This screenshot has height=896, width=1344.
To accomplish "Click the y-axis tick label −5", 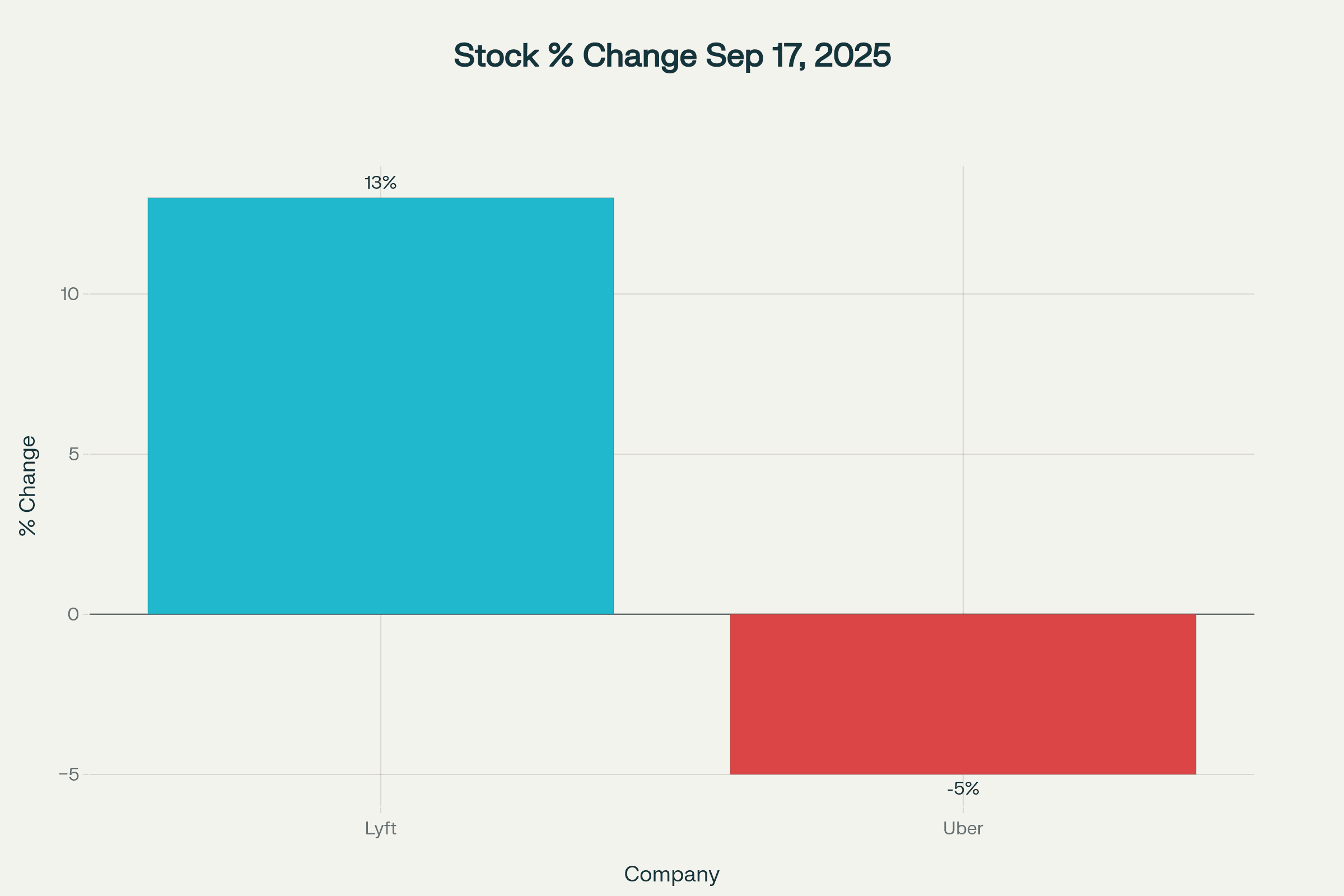I will [69, 774].
